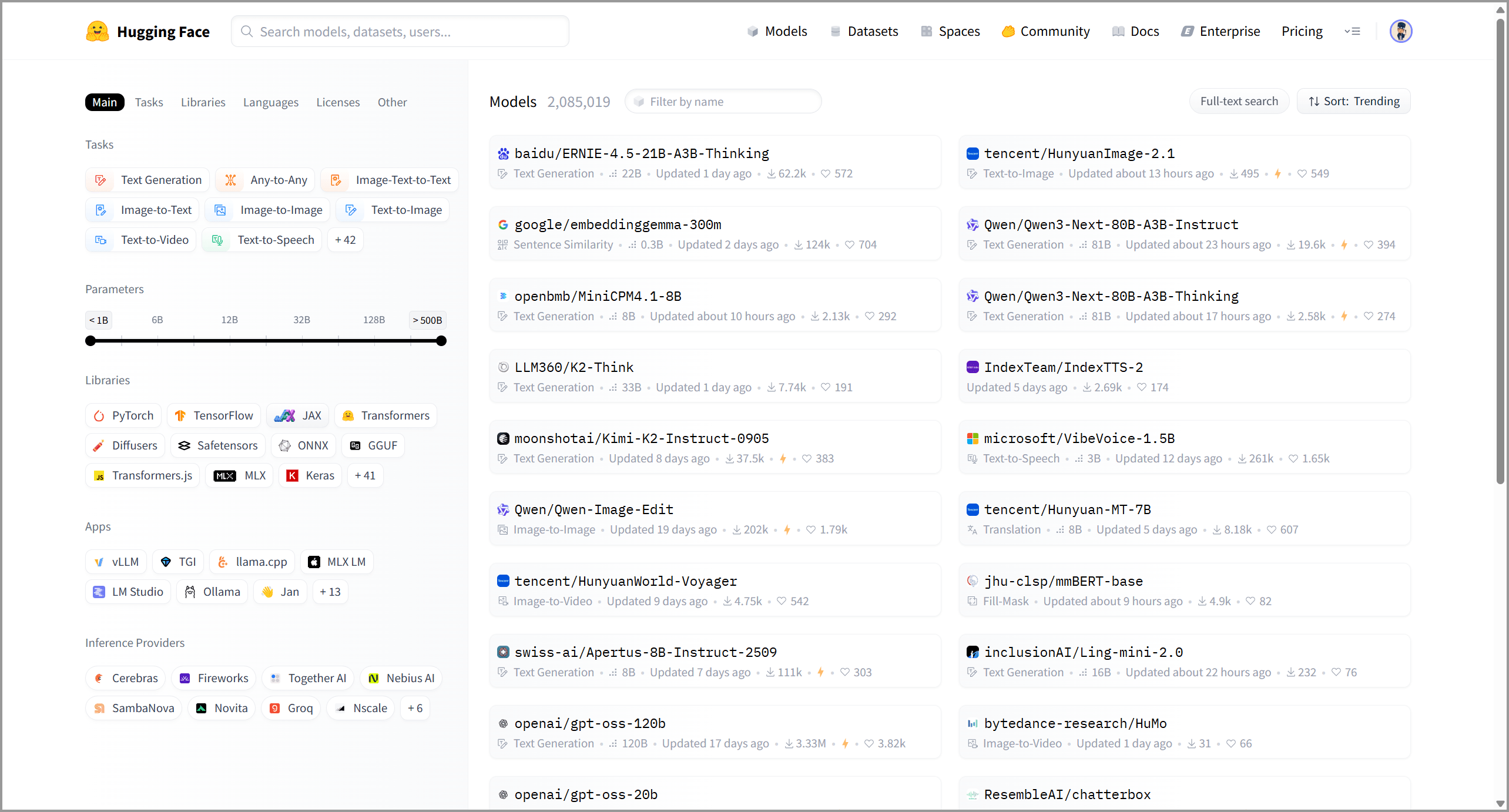Switch to the Languages filter tab

pyautogui.click(x=271, y=102)
